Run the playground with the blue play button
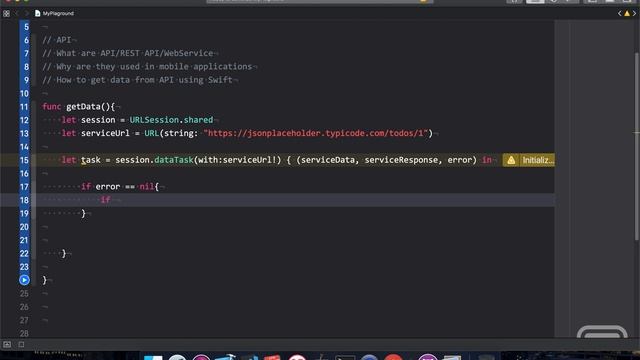Image resolution: width=640 pixels, height=360 pixels. pyautogui.click(x=24, y=280)
